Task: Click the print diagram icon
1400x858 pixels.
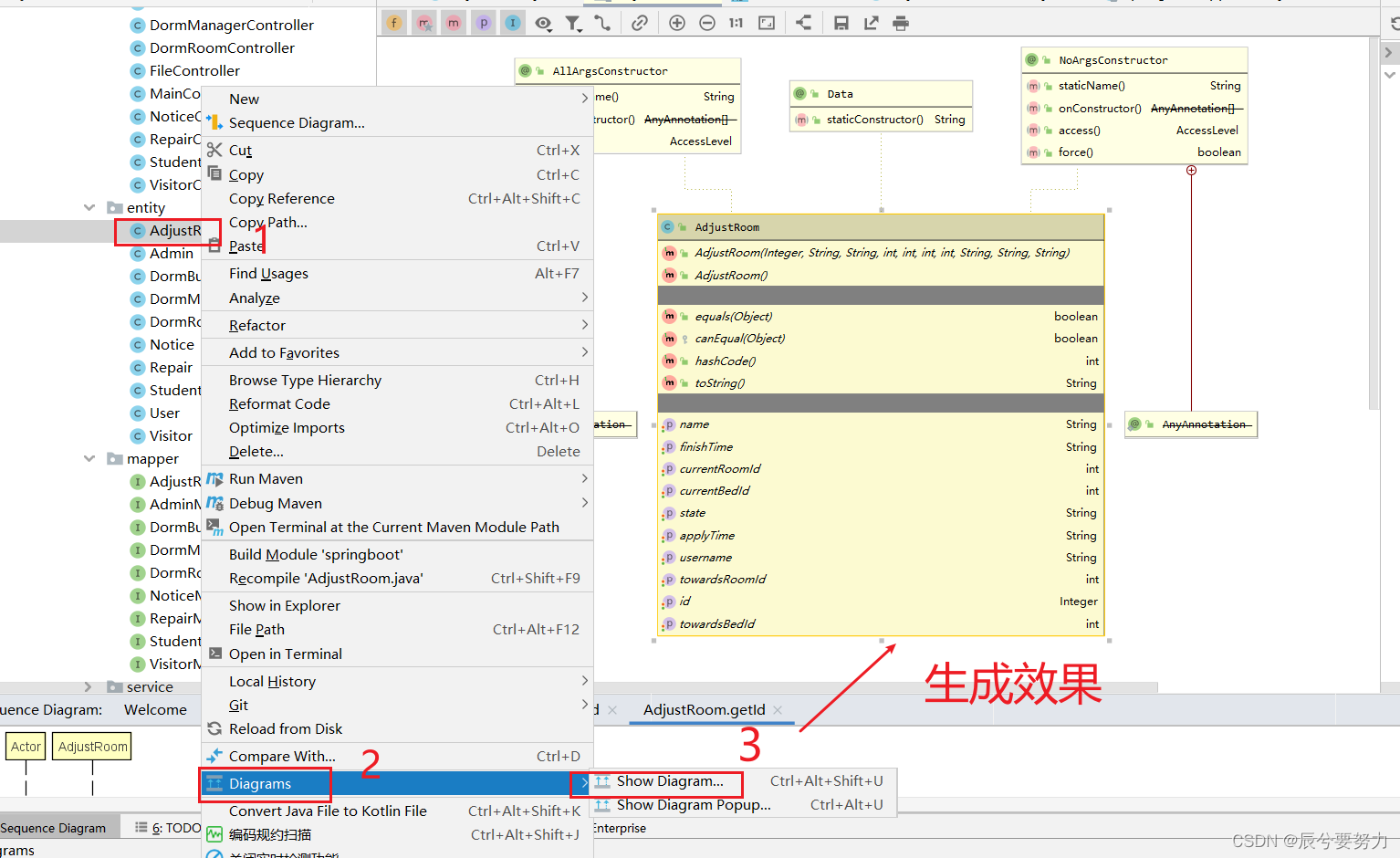Action: 901,23
